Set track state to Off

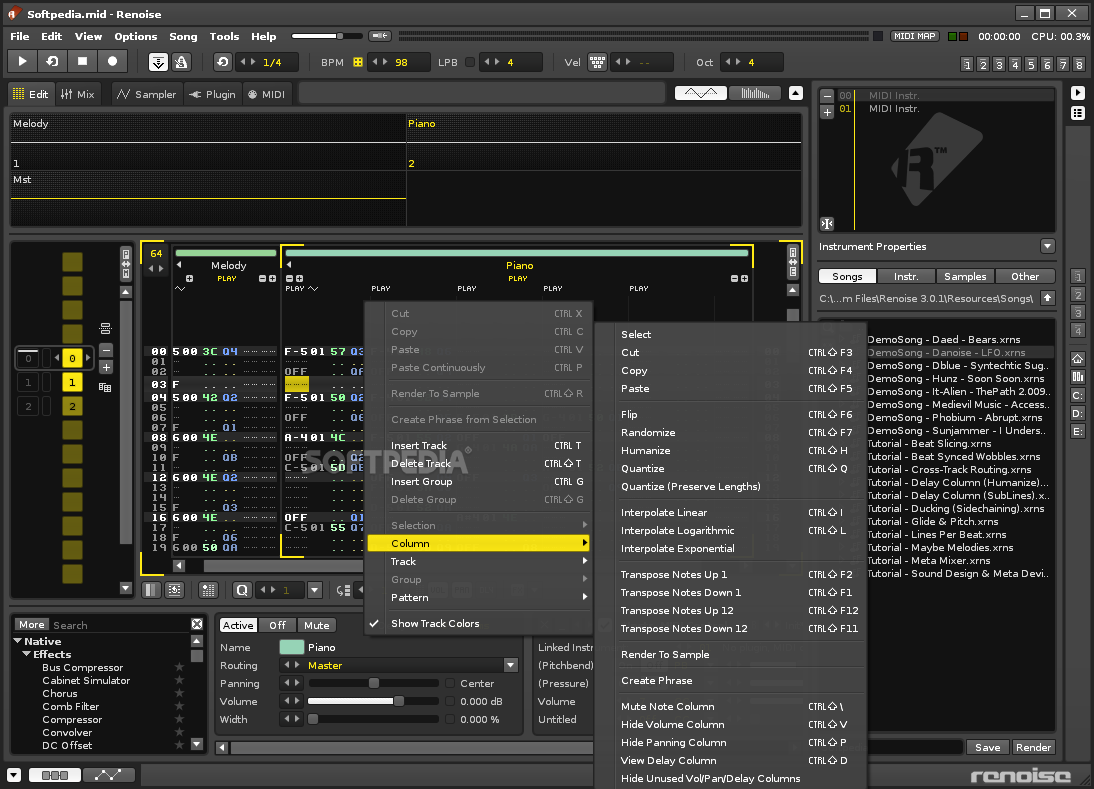(277, 625)
